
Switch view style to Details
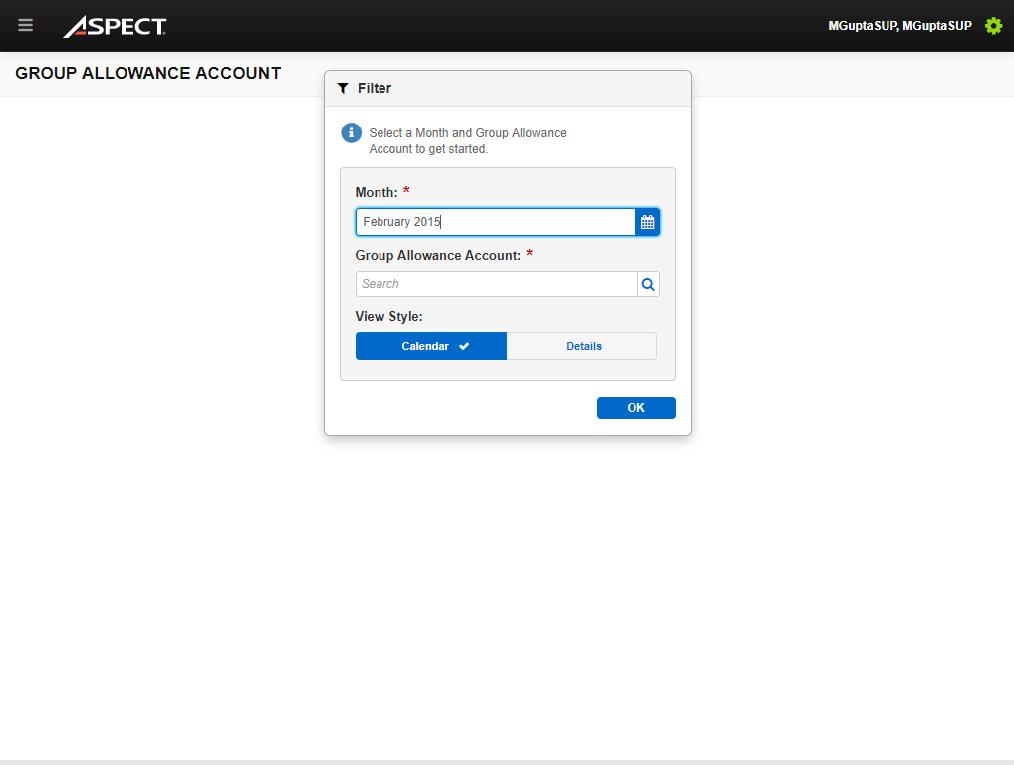pos(583,346)
